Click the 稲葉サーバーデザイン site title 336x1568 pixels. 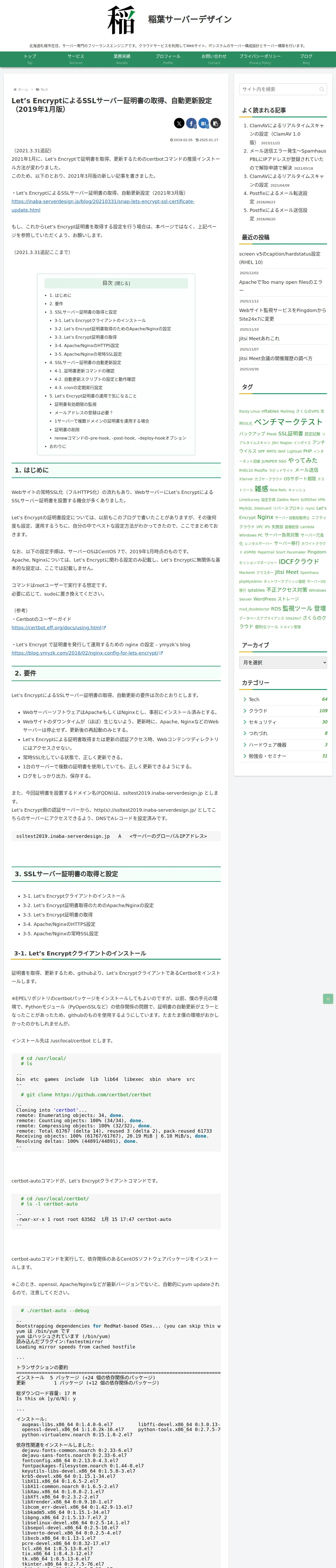click(x=190, y=20)
